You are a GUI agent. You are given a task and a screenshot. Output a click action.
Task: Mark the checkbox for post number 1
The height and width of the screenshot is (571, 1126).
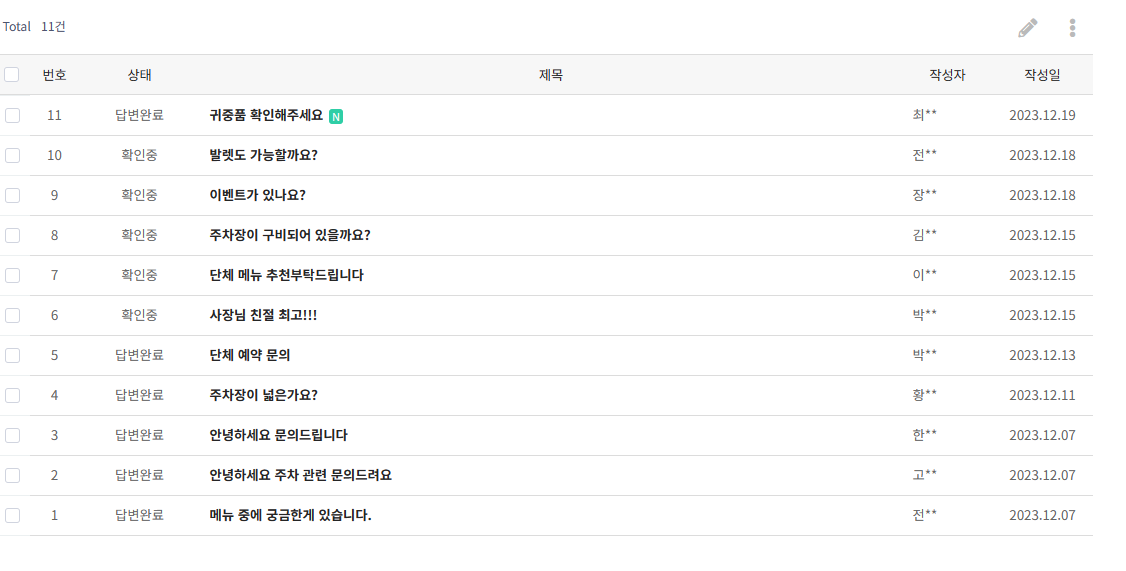pos(12,515)
